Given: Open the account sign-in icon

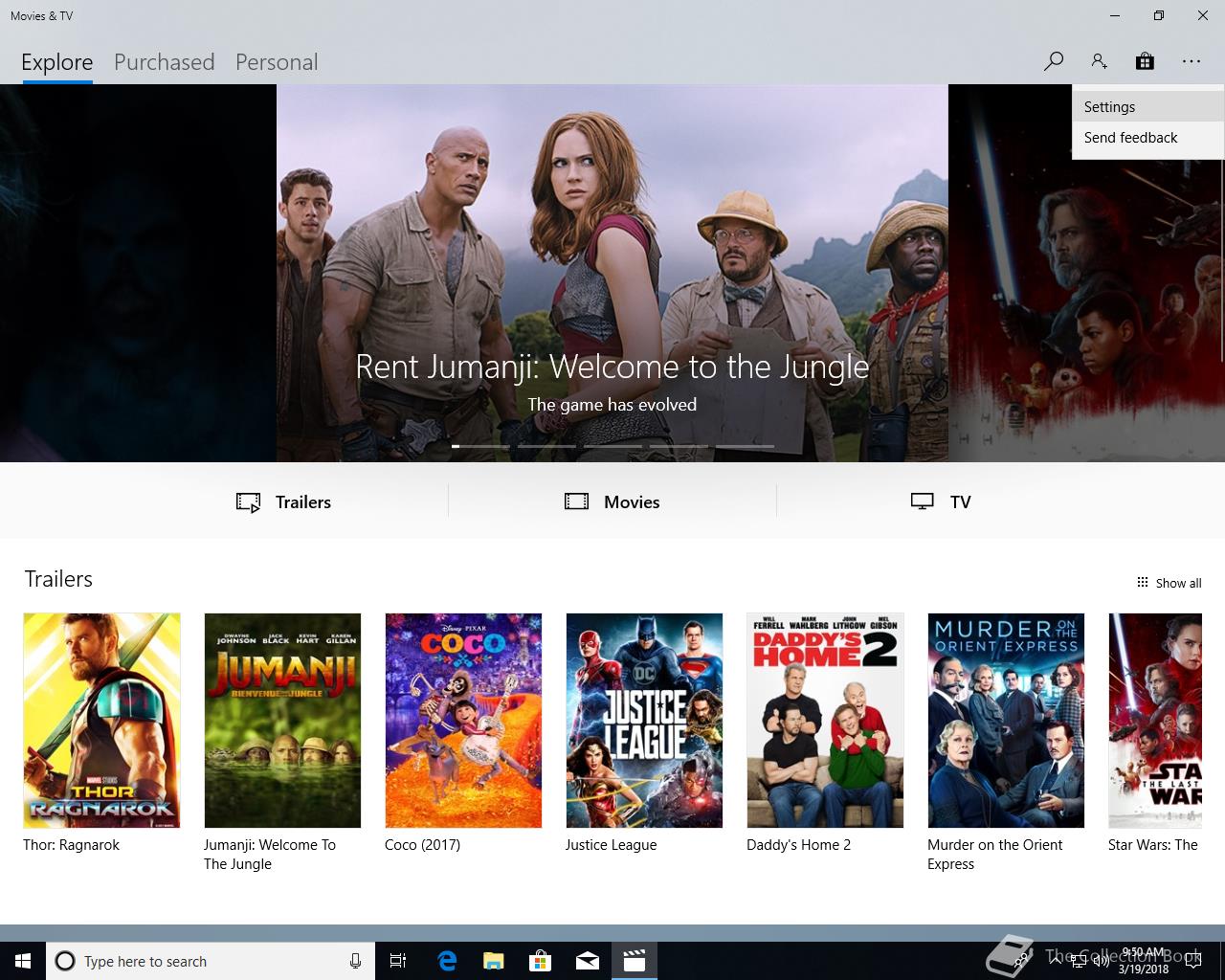Looking at the screenshot, I should [1099, 61].
